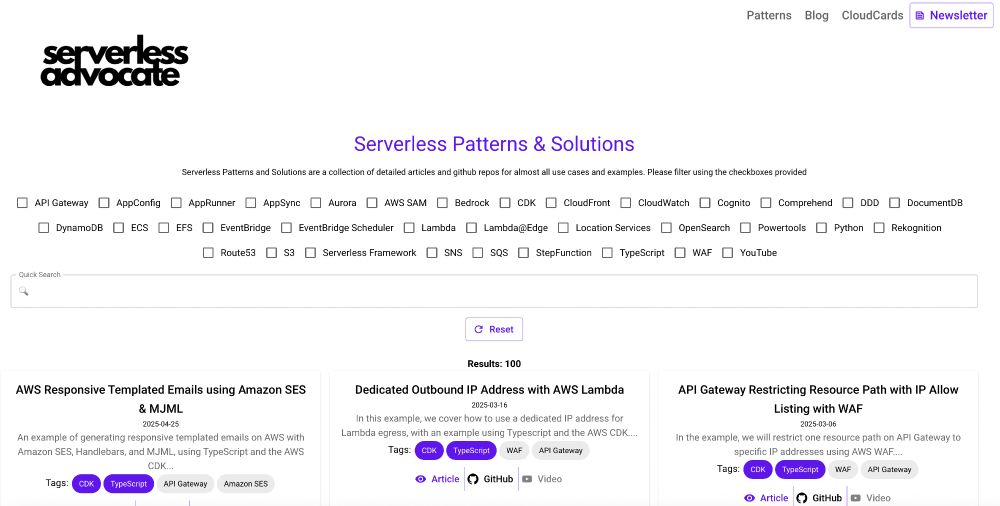Check the Lambda@Edge checkbox
Image resolution: width=1000 pixels, height=506 pixels.
[471, 227]
